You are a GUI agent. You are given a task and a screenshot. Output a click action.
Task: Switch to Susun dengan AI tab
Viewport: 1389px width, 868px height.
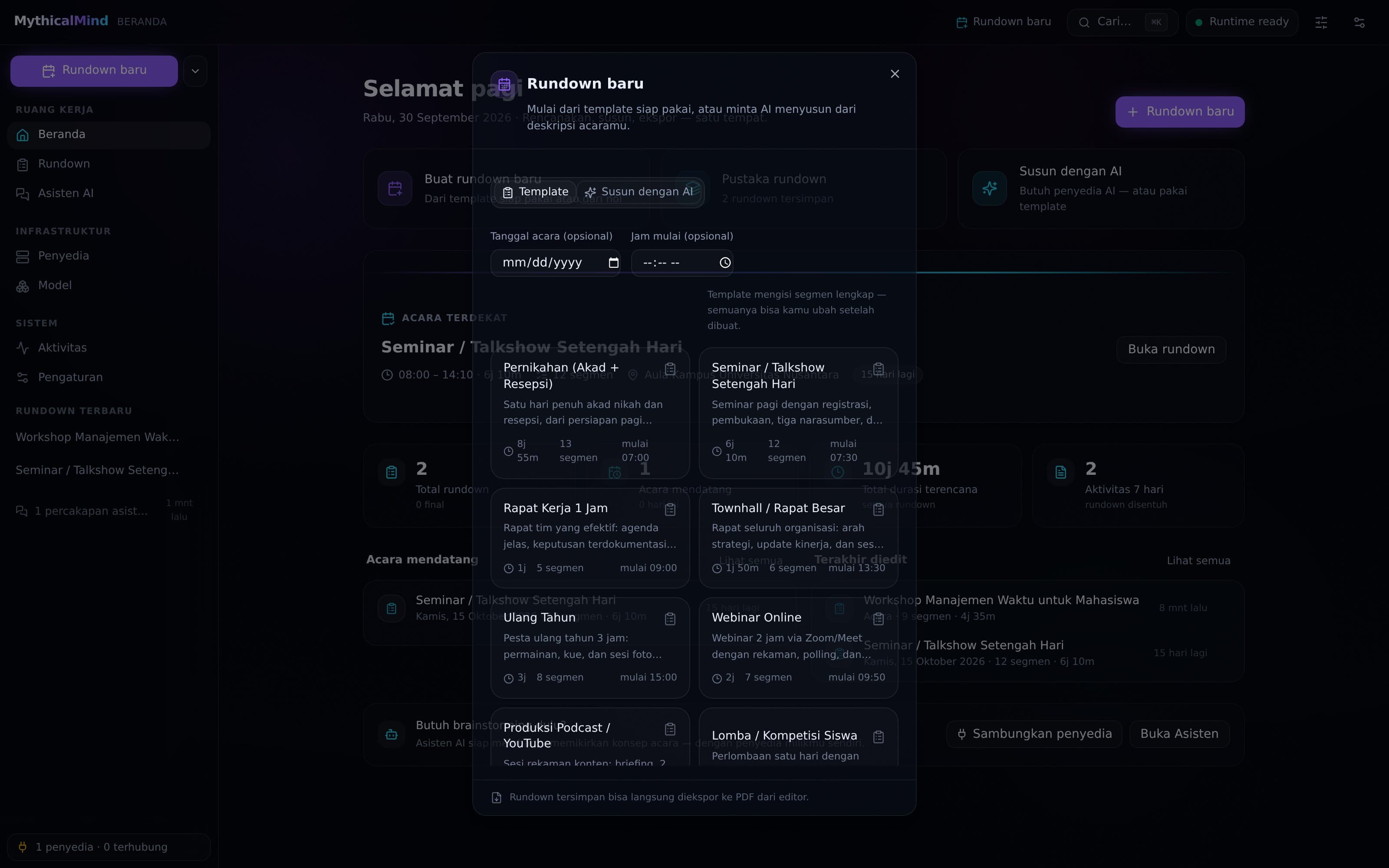(639, 192)
